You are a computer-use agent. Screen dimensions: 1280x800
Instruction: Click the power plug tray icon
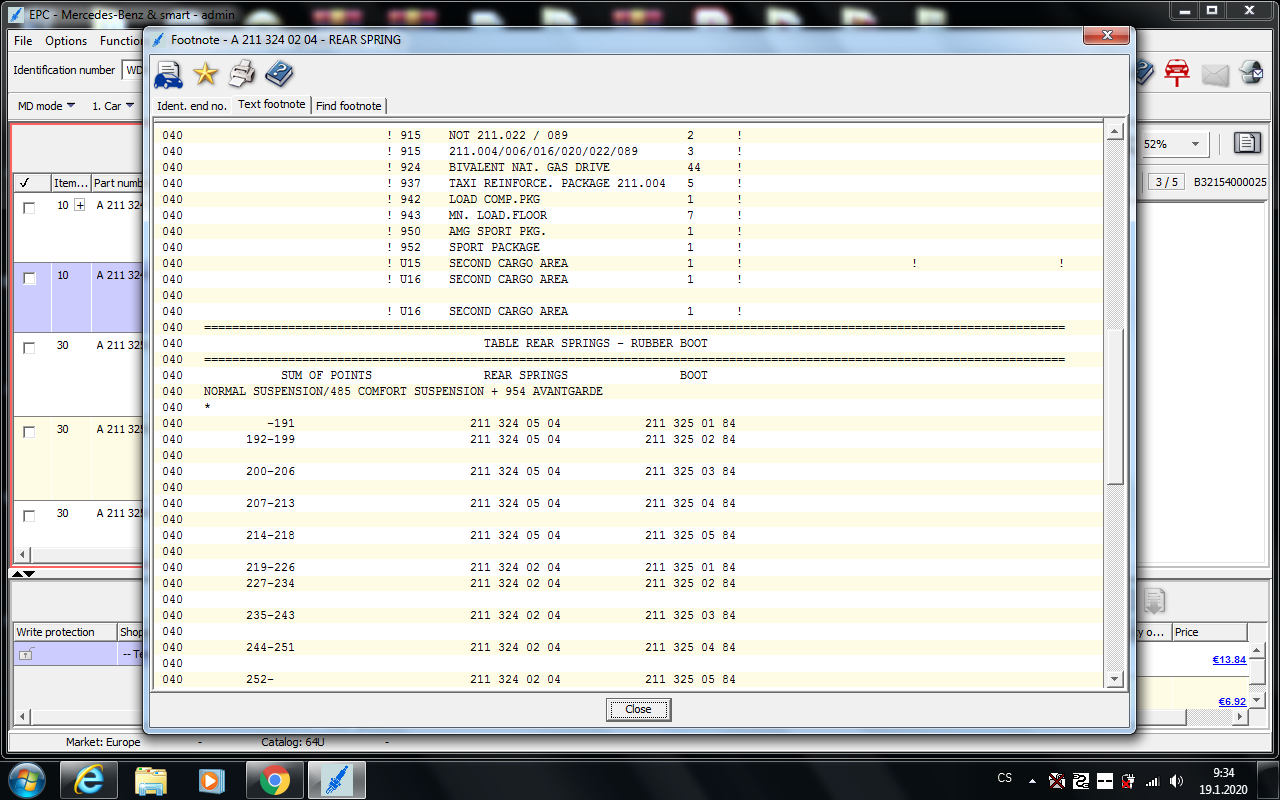click(x=1128, y=780)
